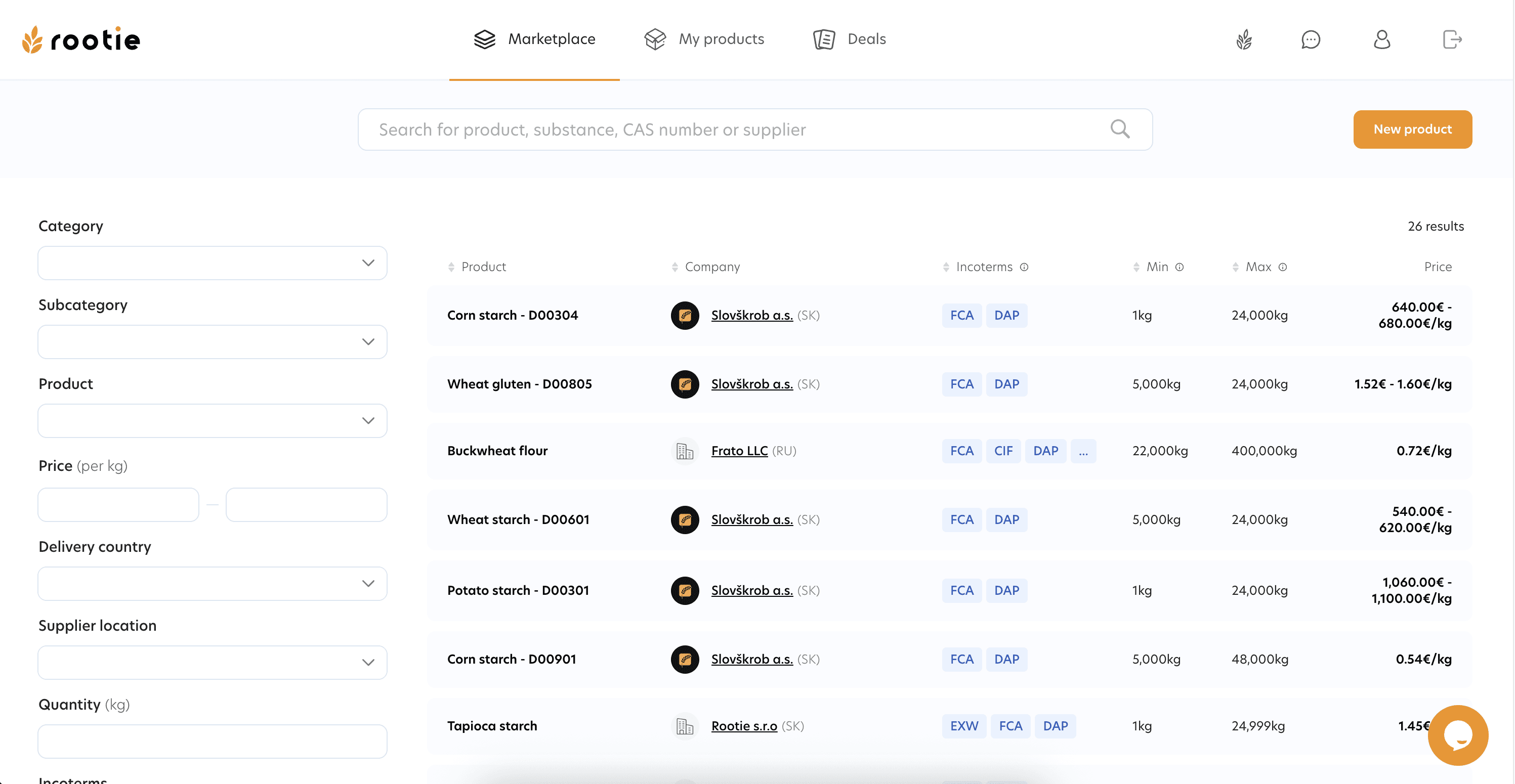Click Rootie s.r.o building icon

685,726
